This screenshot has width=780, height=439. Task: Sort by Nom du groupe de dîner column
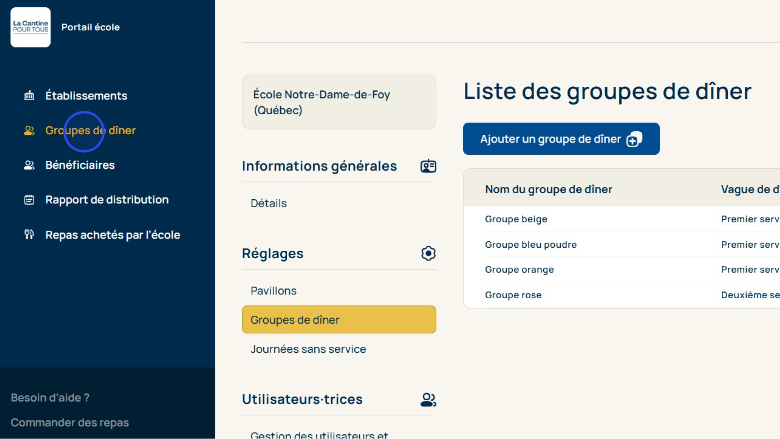(548, 189)
